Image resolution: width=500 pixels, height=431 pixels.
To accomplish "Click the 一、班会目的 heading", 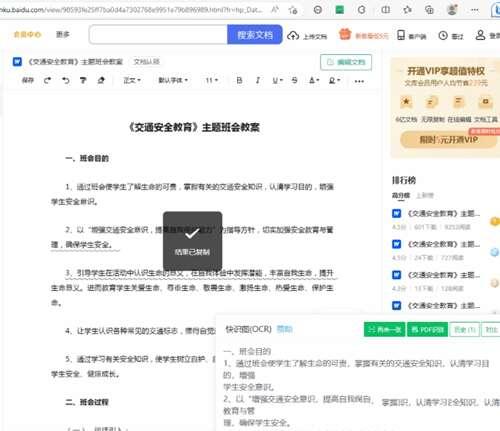I will pyautogui.click(x=87, y=158).
